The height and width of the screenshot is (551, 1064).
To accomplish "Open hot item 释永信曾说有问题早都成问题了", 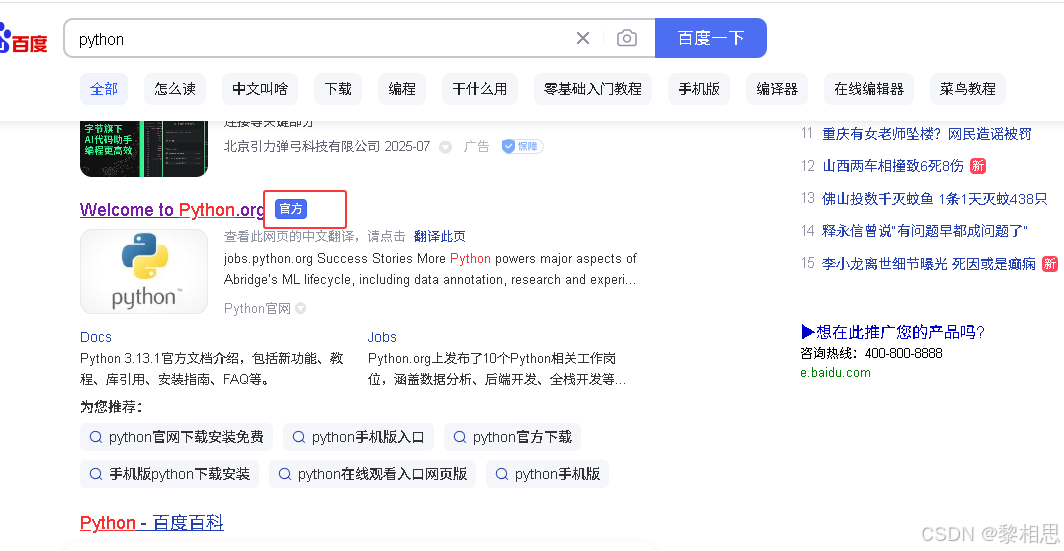I will click(925, 231).
